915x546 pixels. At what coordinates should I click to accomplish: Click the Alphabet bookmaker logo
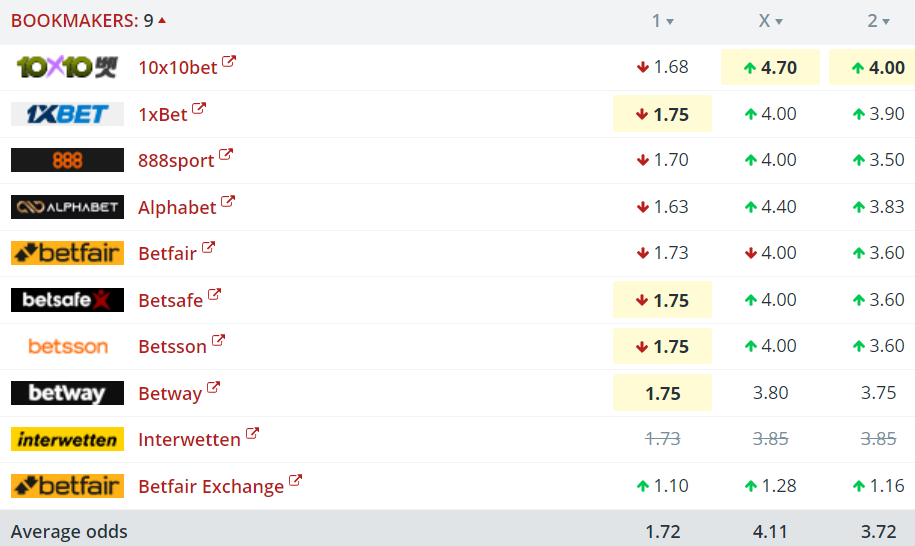(x=67, y=207)
